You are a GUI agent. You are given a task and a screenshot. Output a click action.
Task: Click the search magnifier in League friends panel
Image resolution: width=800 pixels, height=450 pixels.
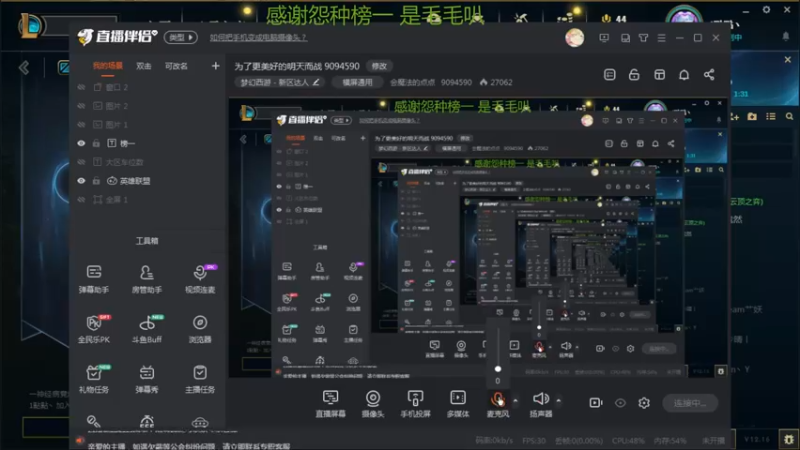click(x=789, y=117)
